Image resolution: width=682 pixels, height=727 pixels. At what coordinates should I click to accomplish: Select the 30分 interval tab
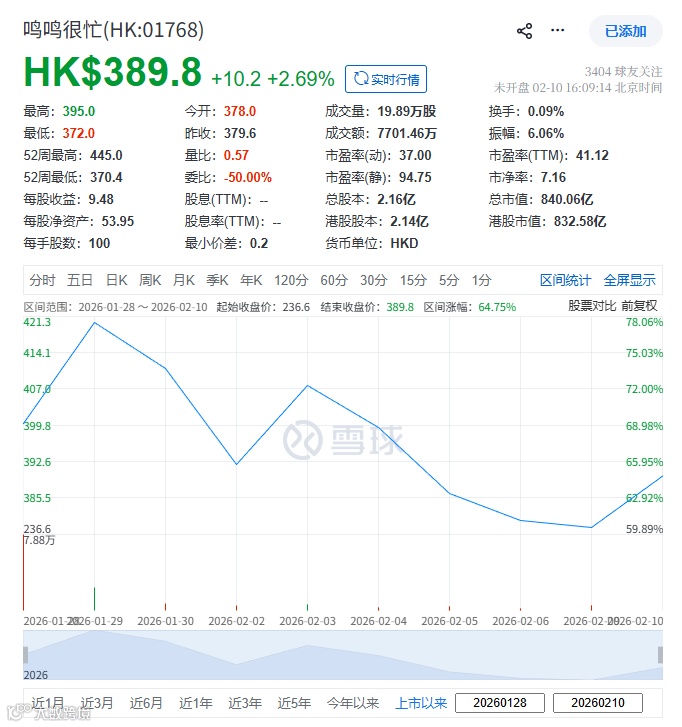[x=374, y=280]
